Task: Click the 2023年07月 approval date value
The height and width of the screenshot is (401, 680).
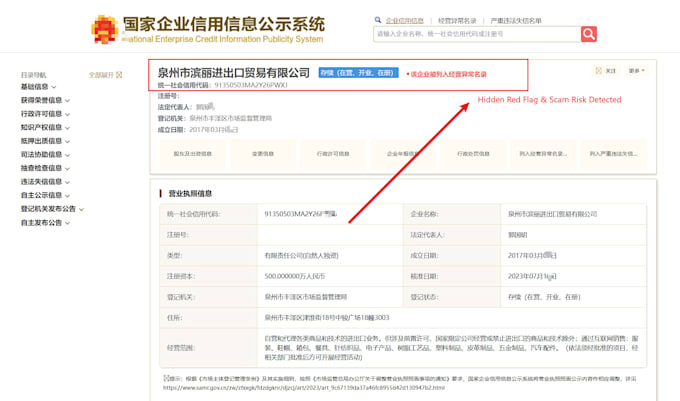Action: pyautogui.click(x=532, y=276)
